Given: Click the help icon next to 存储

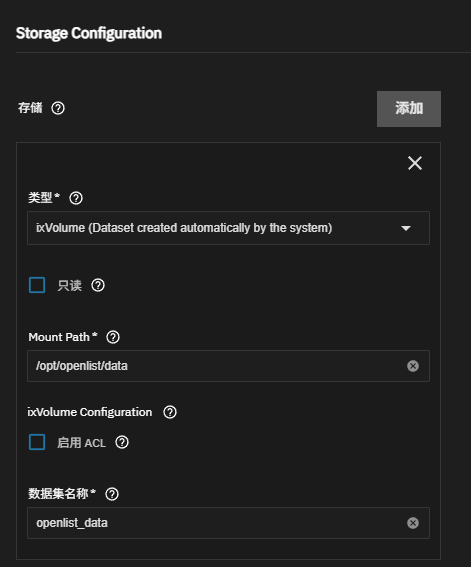Looking at the screenshot, I should click(x=58, y=108).
